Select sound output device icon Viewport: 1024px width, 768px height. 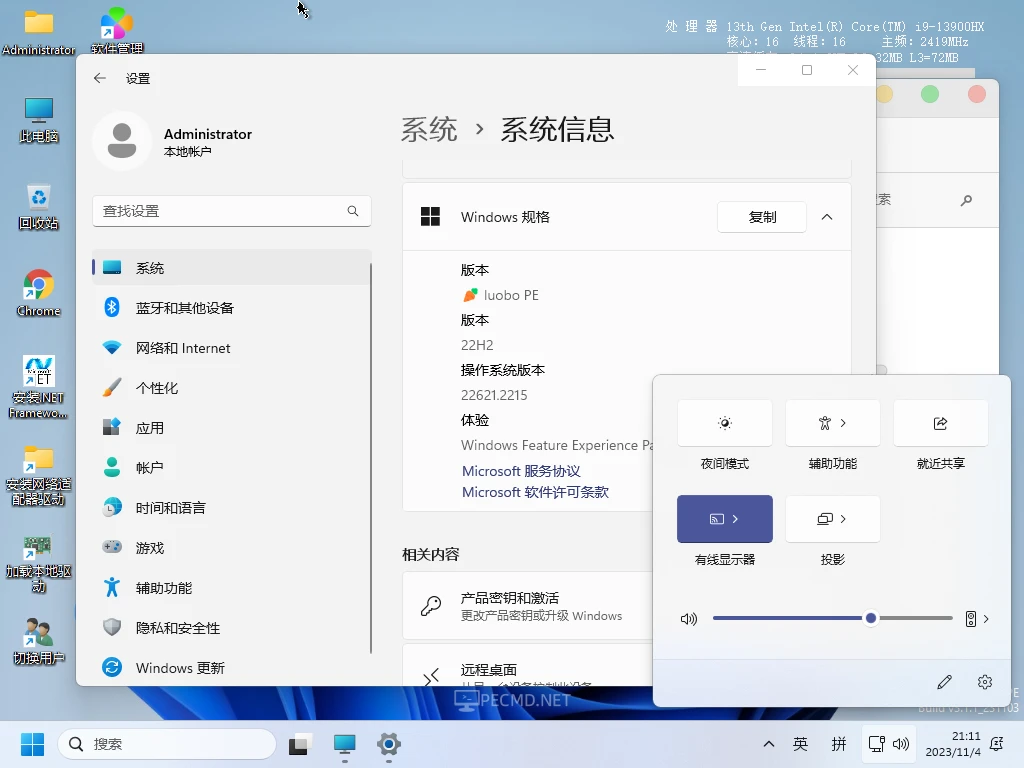coord(971,618)
